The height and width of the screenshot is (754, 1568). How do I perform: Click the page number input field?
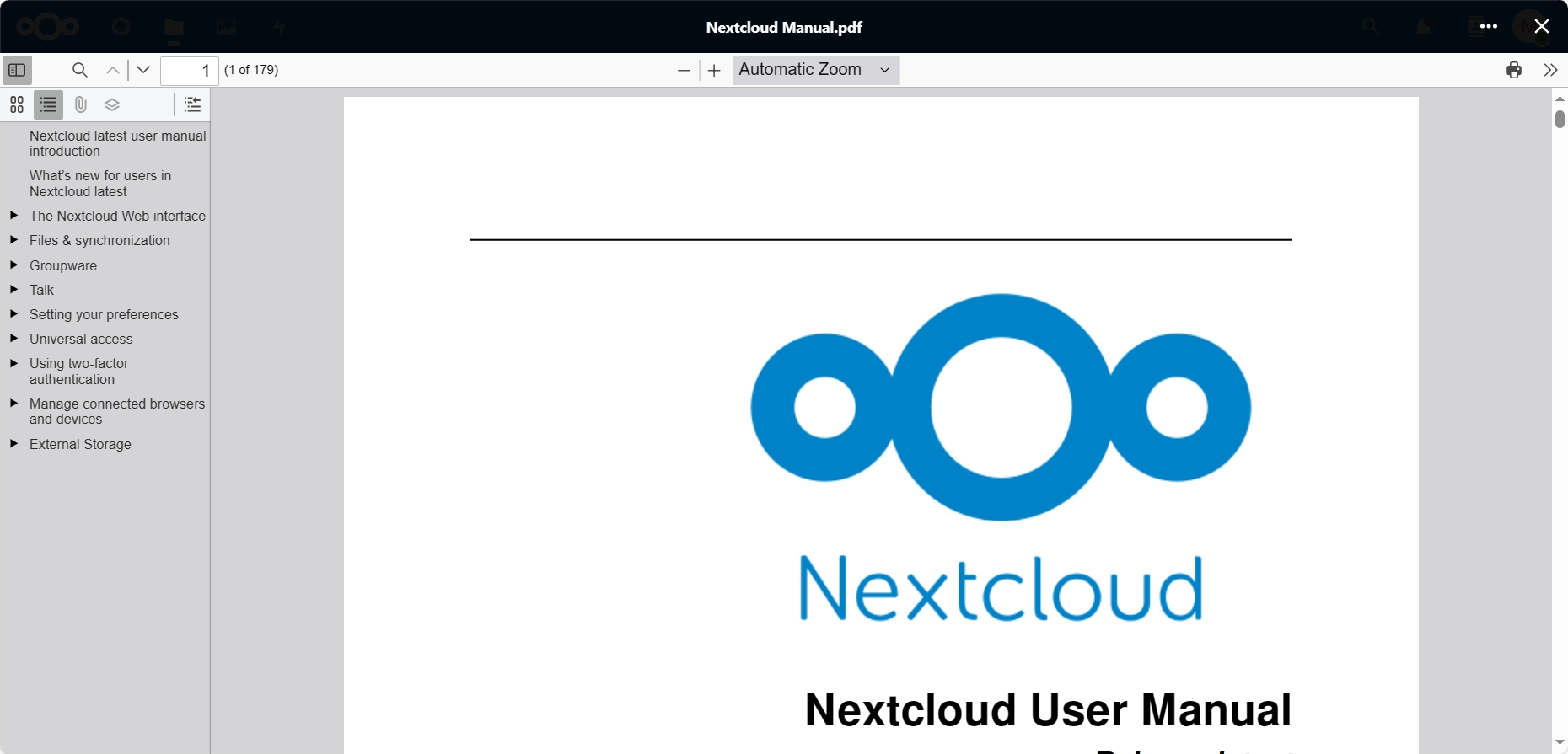tap(190, 71)
